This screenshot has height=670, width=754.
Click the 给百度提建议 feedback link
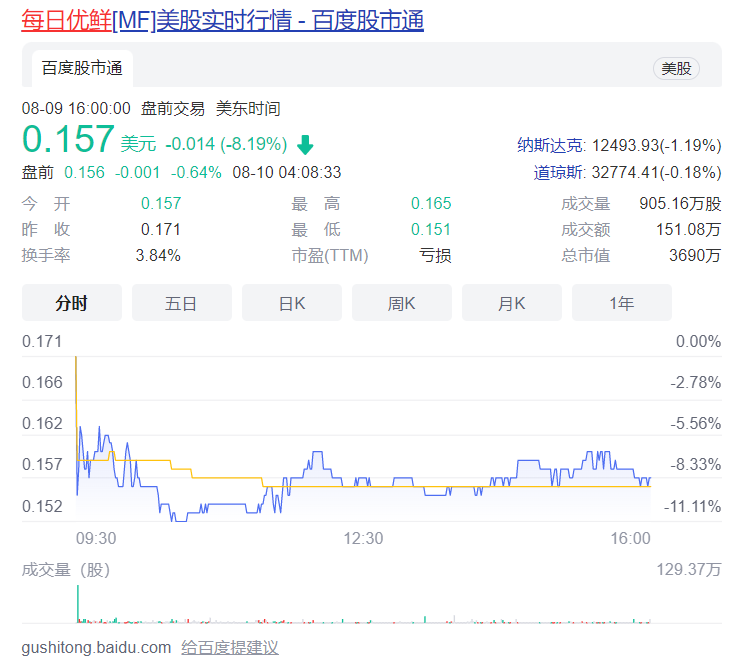click(230, 647)
